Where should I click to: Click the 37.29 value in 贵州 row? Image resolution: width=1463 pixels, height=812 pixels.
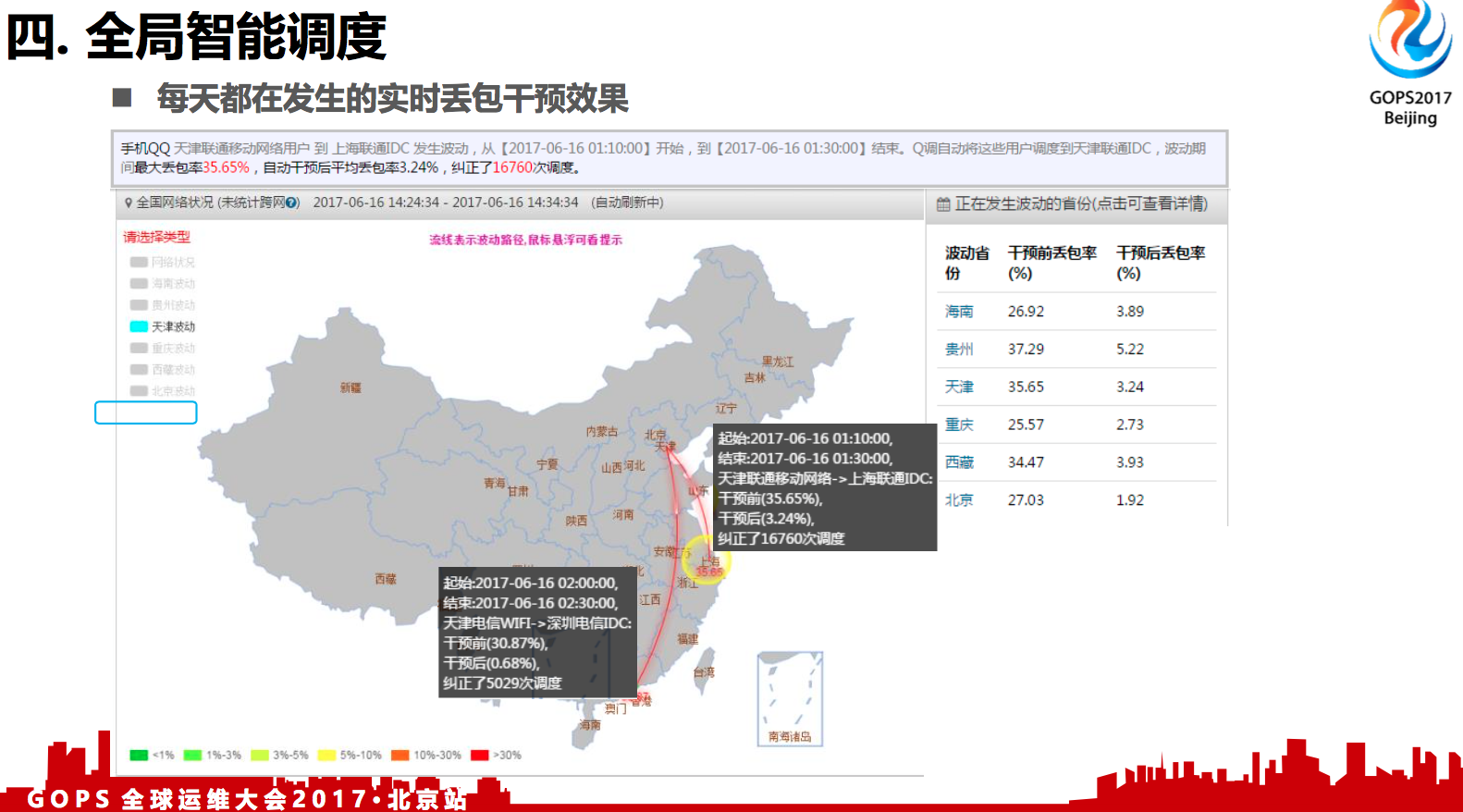1026,350
